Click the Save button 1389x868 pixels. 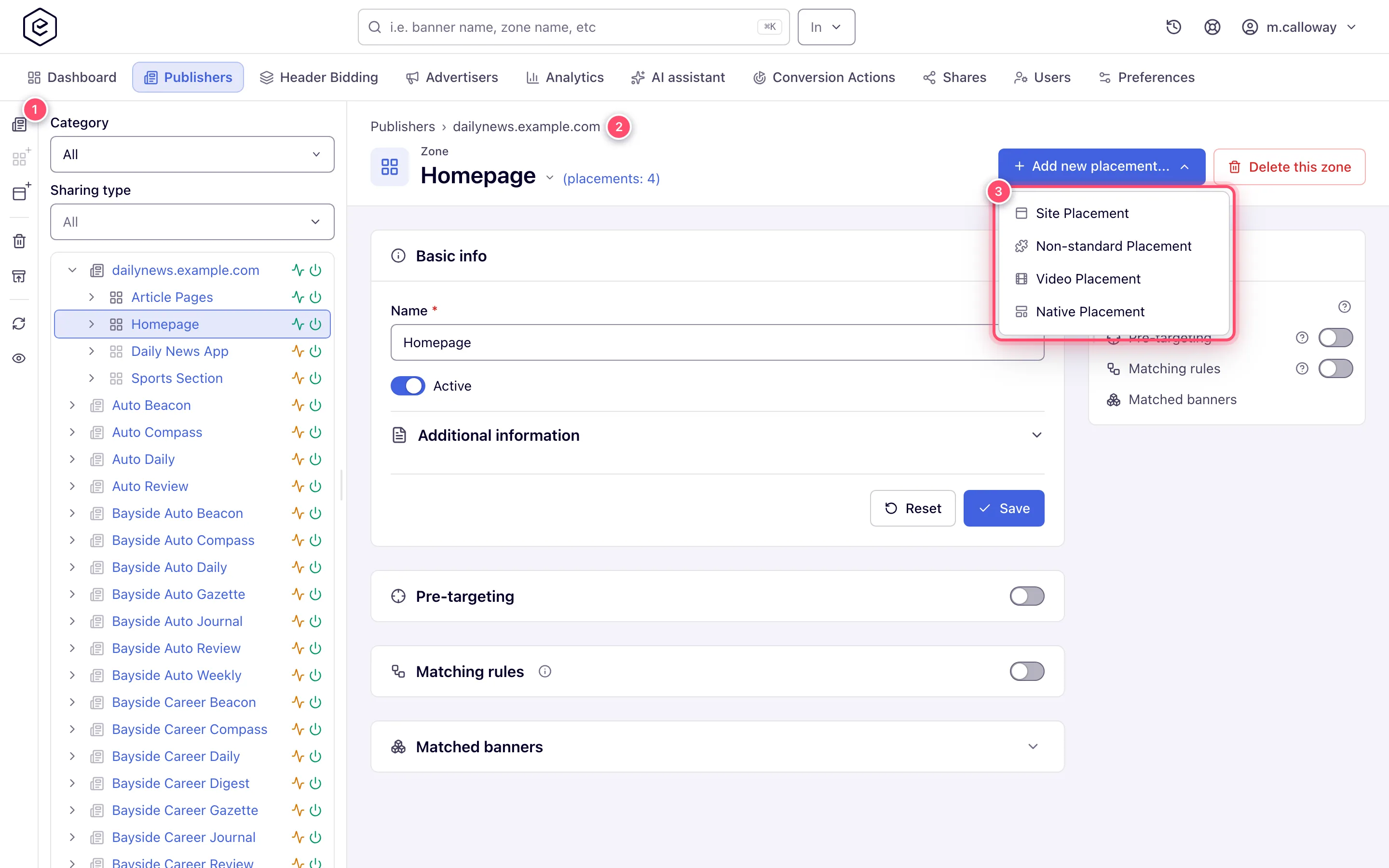[x=1003, y=508]
